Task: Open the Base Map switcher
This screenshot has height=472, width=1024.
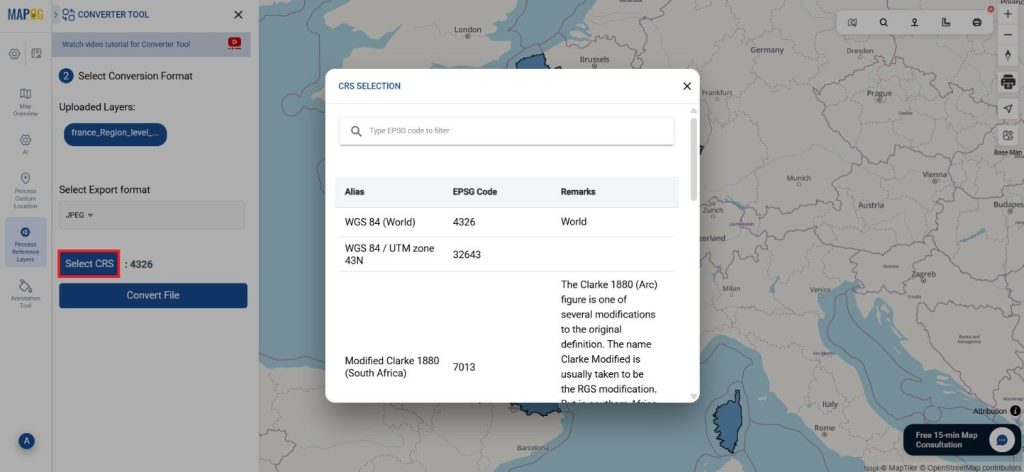Action: tap(1007, 139)
